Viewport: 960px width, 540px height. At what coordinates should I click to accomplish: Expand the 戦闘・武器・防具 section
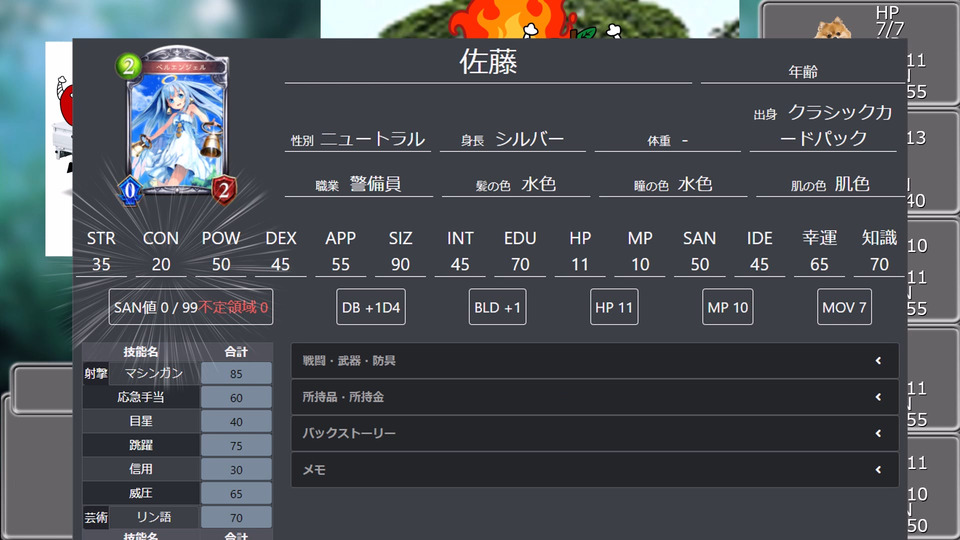(594, 361)
